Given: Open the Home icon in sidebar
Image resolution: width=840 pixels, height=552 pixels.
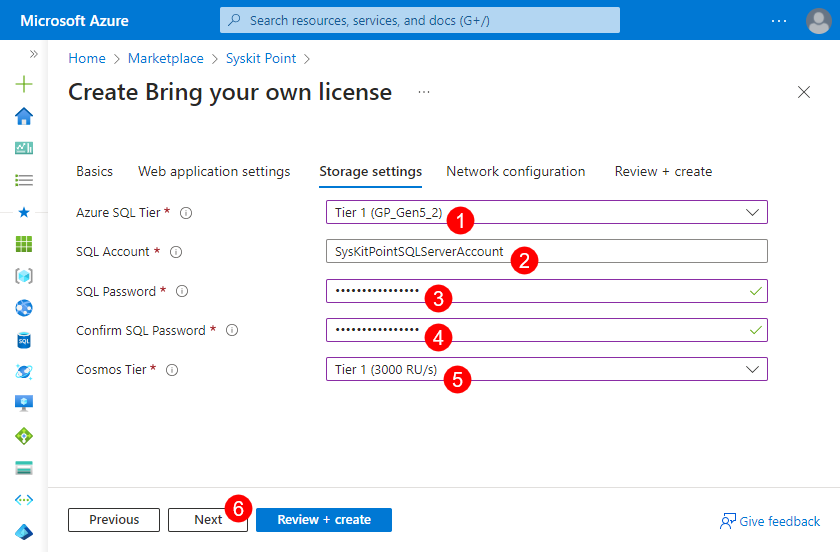Looking at the screenshot, I should coord(24,116).
